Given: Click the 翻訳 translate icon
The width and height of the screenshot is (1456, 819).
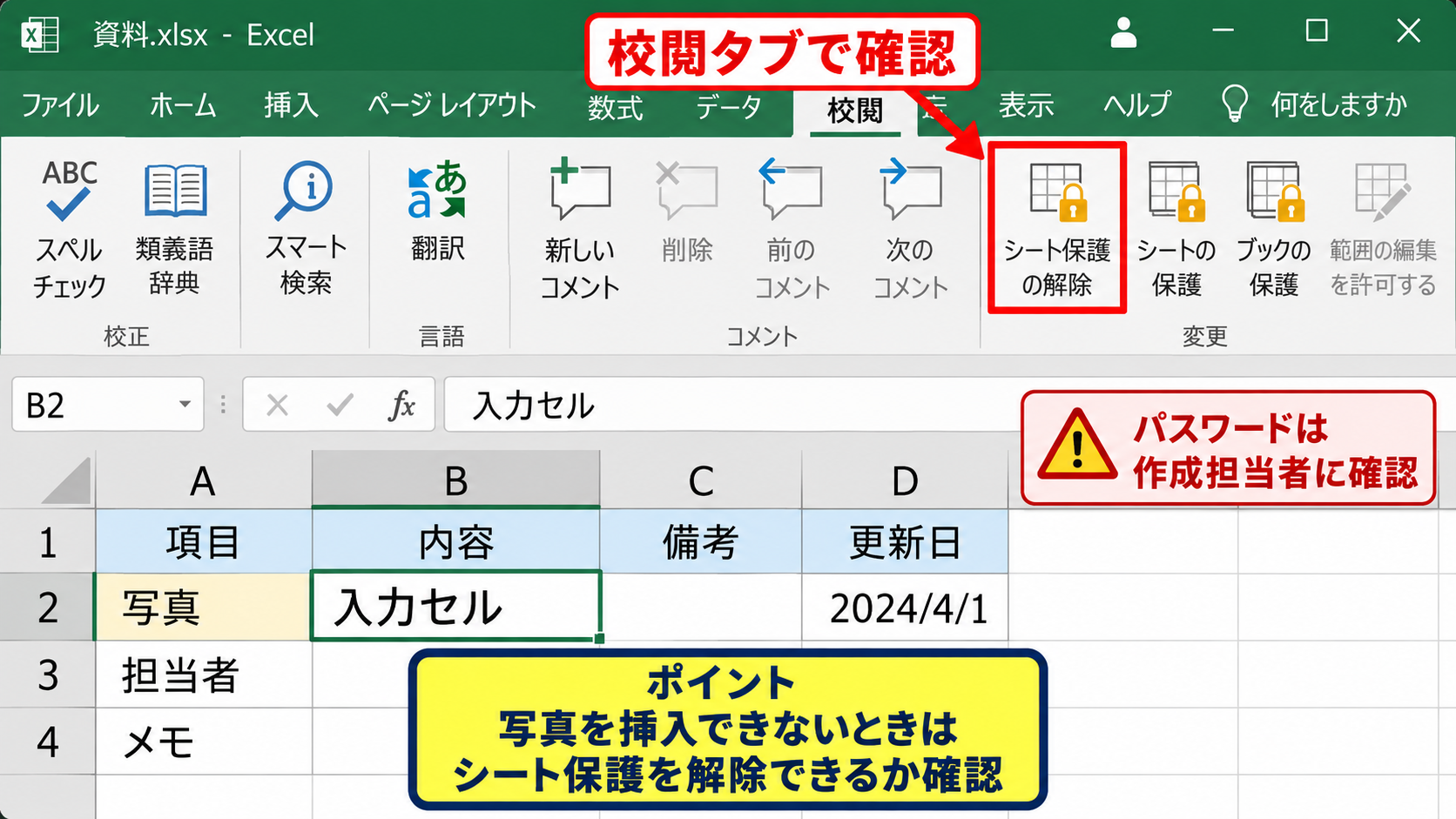Looking at the screenshot, I should pyautogui.click(x=438, y=189).
